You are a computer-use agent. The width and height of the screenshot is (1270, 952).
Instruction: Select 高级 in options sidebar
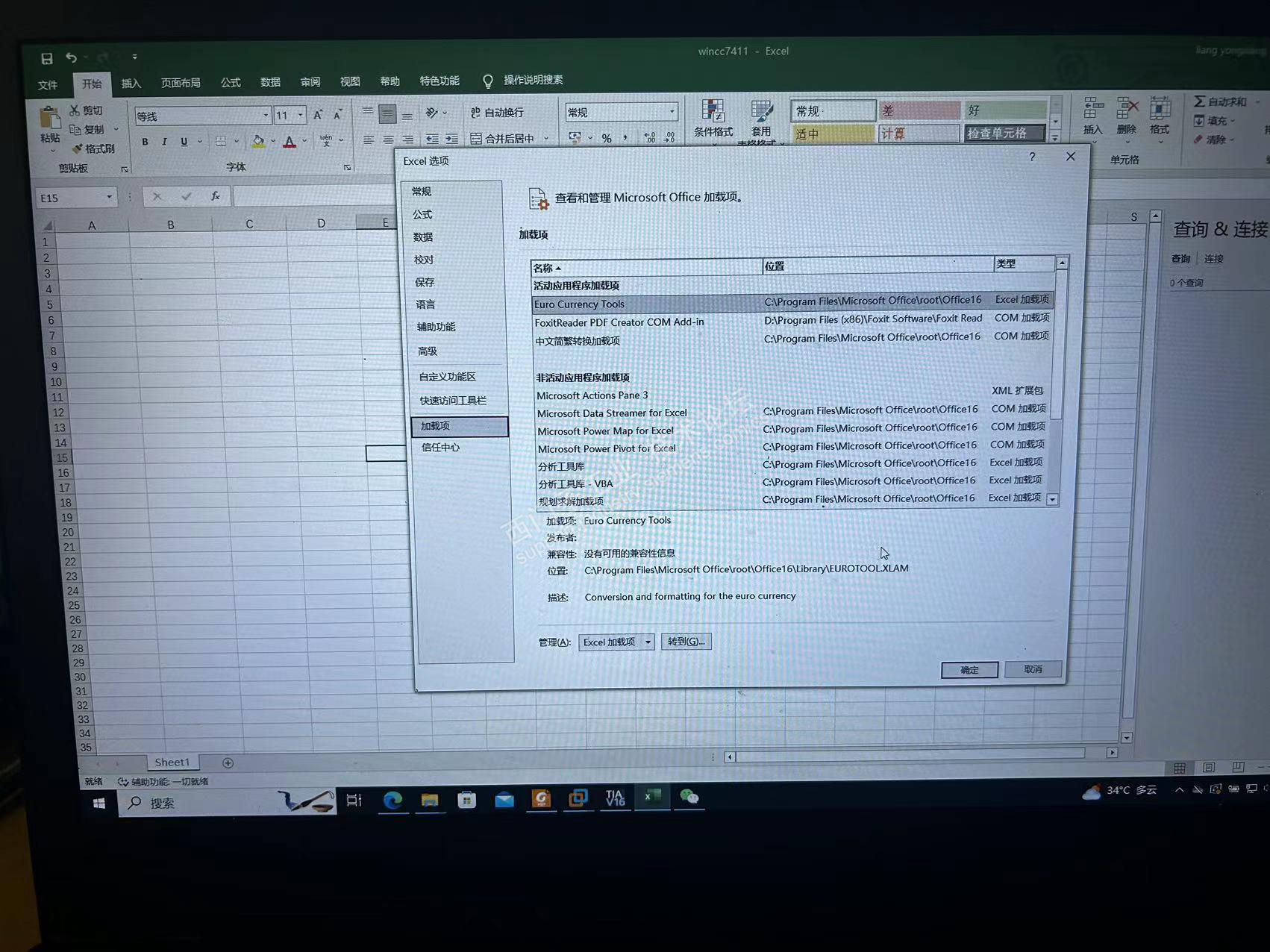click(x=428, y=351)
